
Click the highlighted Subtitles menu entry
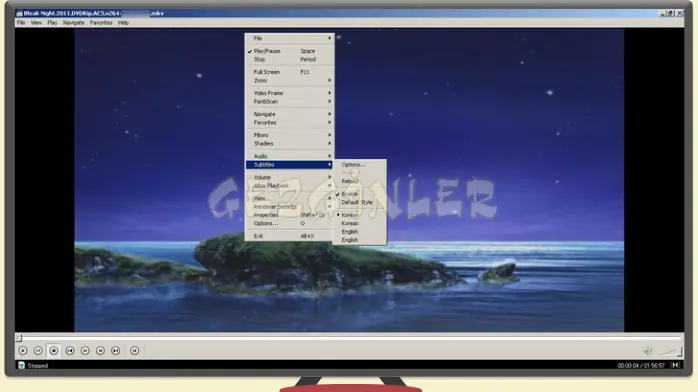[289, 165]
